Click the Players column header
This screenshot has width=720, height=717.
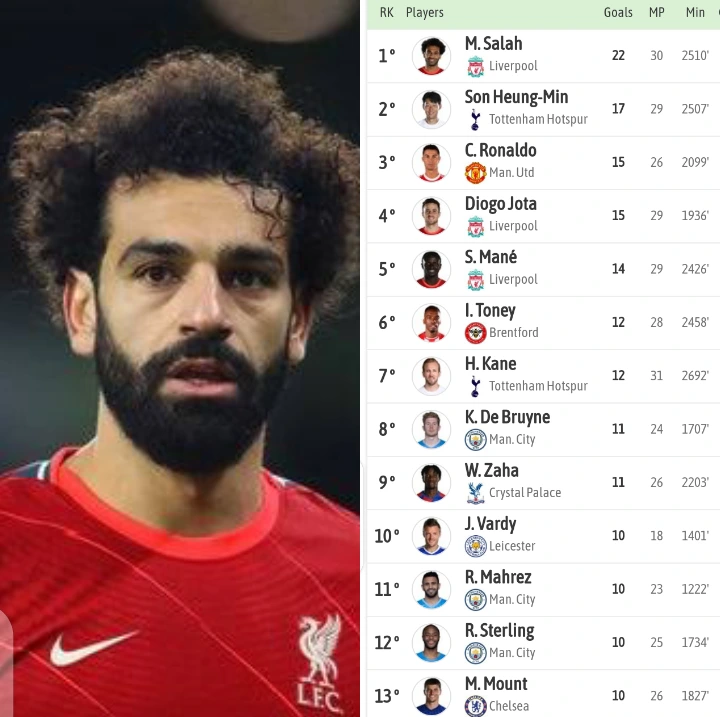pos(425,13)
